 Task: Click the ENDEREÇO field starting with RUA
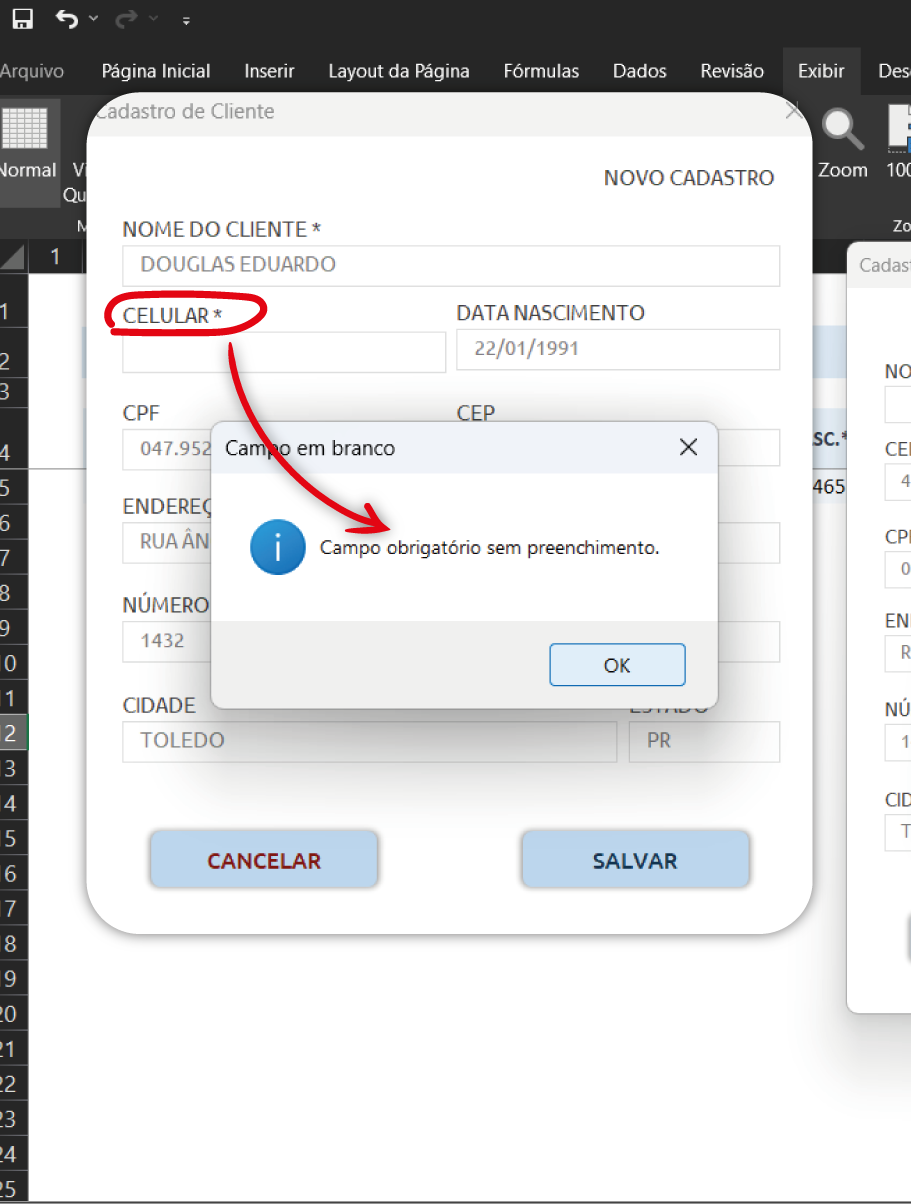pyautogui.click(x=167, y=543)
